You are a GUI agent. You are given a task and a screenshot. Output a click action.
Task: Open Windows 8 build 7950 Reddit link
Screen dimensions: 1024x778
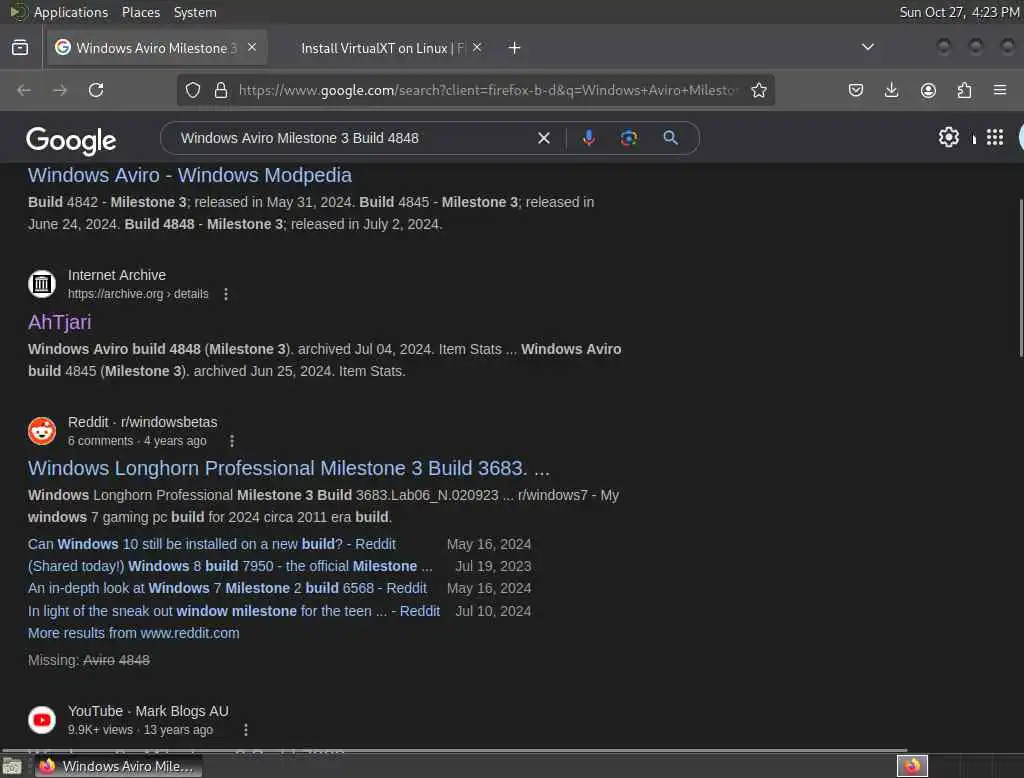(x=230, y=566)
